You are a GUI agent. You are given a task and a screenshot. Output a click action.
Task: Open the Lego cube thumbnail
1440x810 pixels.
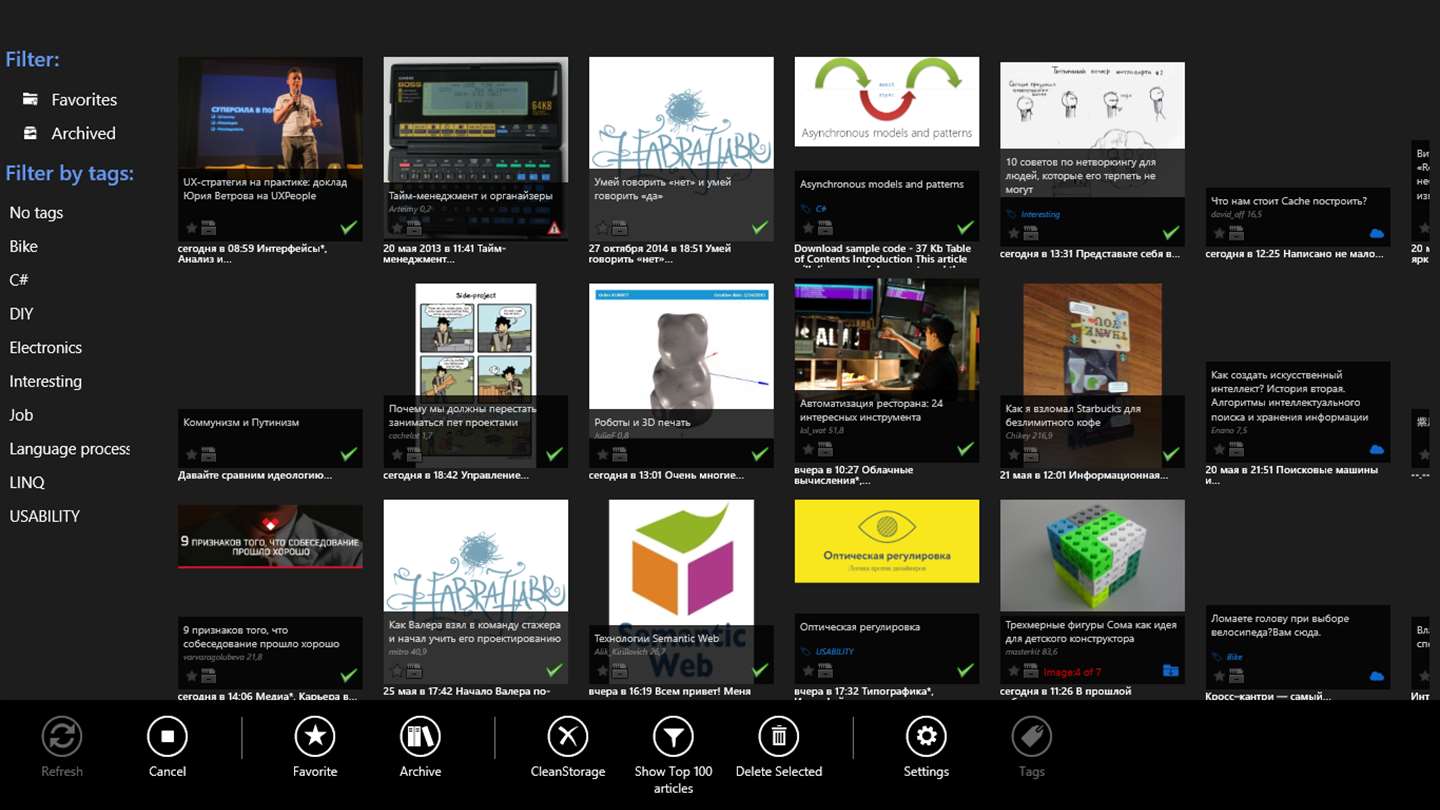pyautogui.click(x=1092, y=555)
